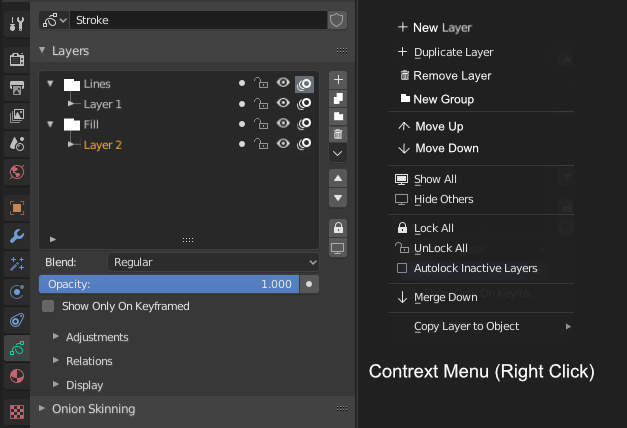Image resolution: width=627 pixels, height=428 pixels.
Task: Collapse the Layers panel header
Action: 192,51
